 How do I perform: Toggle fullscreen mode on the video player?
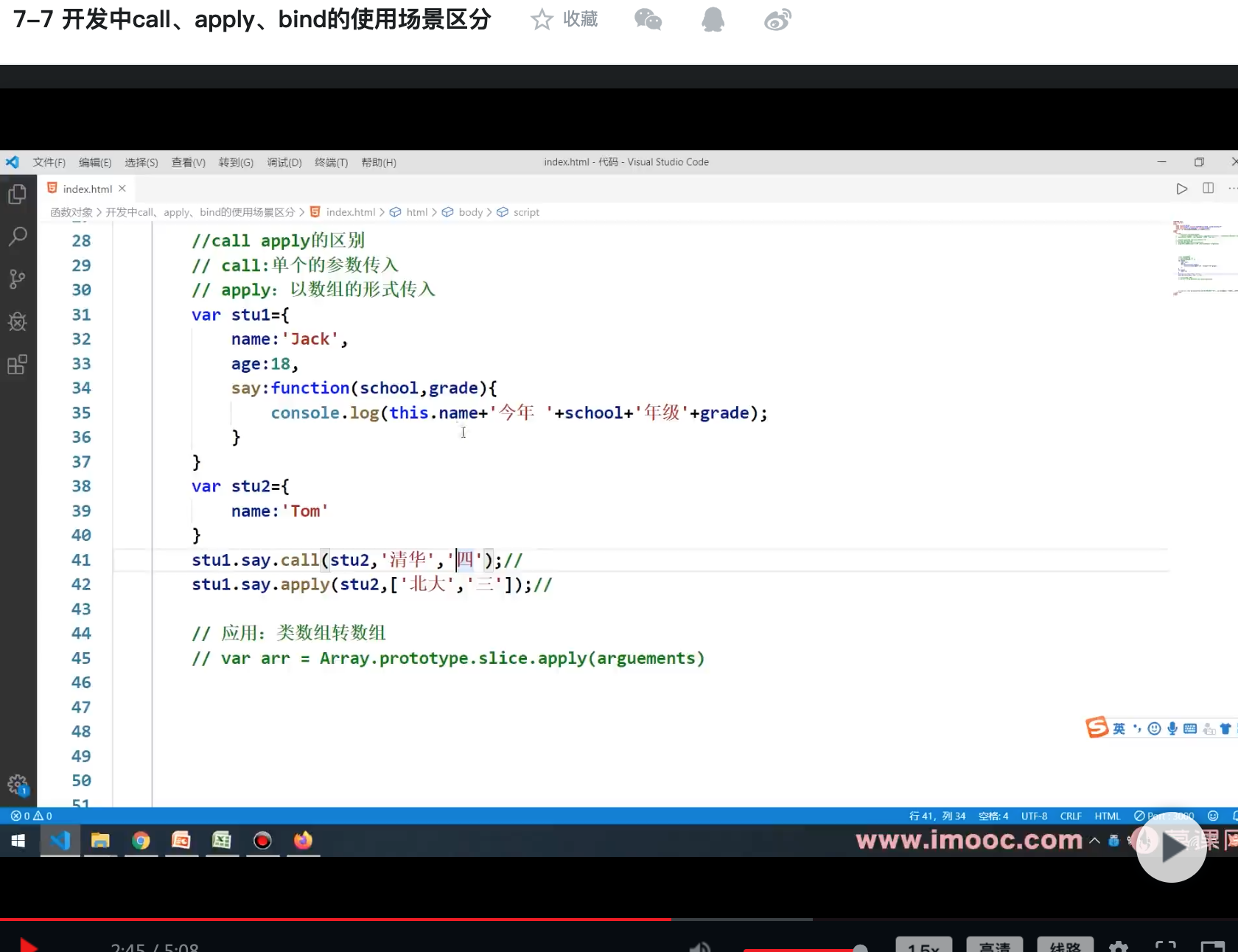click(x=1166, y=947)
